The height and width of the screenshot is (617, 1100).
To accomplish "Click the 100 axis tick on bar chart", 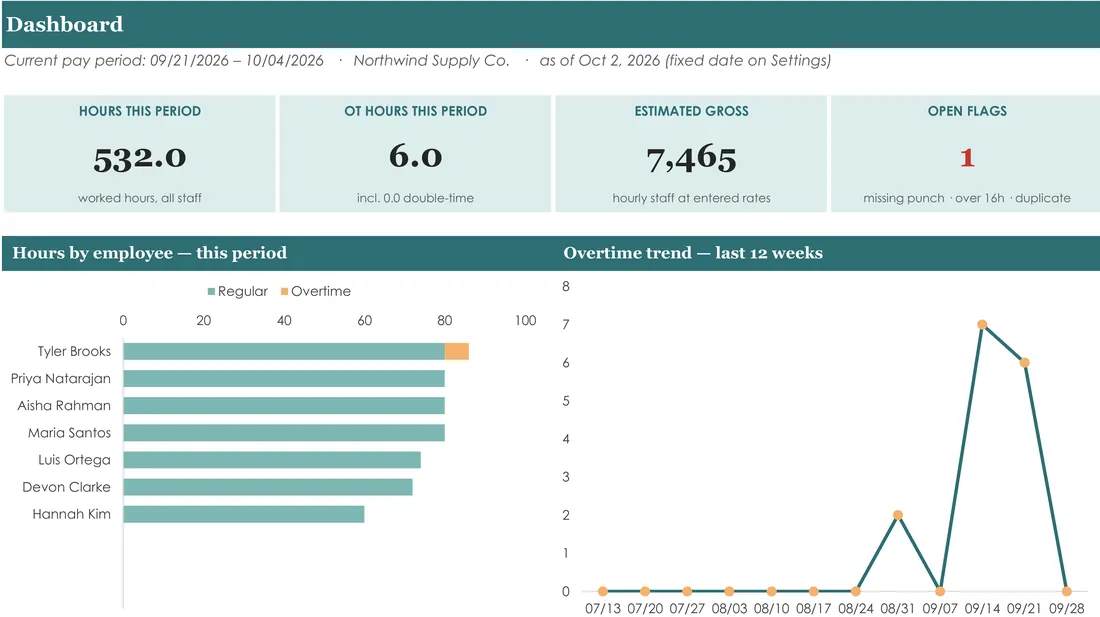I will pyautogui.click(x=525, y=320).
